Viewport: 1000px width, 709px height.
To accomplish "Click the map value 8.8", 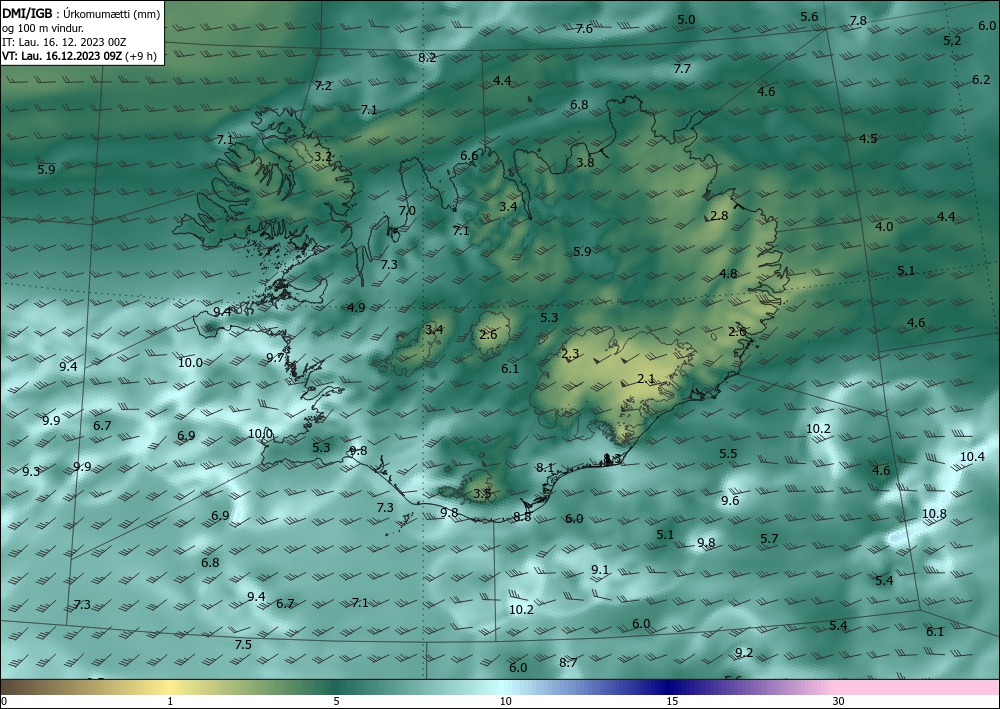I will [x=522, y=517].
